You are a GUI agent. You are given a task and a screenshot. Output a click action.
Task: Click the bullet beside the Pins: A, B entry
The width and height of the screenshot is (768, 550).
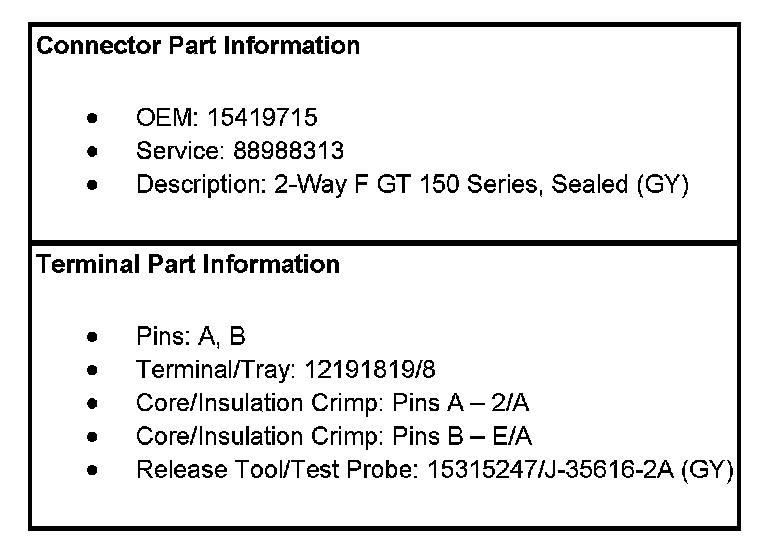(x=93, y=336)
